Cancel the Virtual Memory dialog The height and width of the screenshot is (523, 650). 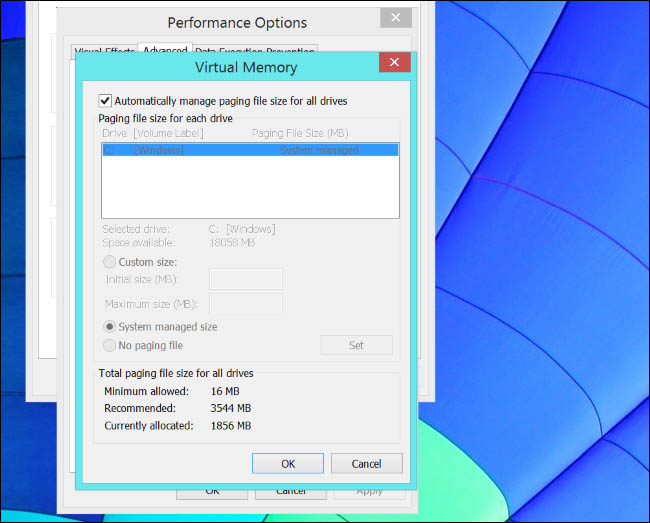pos(366,463)
